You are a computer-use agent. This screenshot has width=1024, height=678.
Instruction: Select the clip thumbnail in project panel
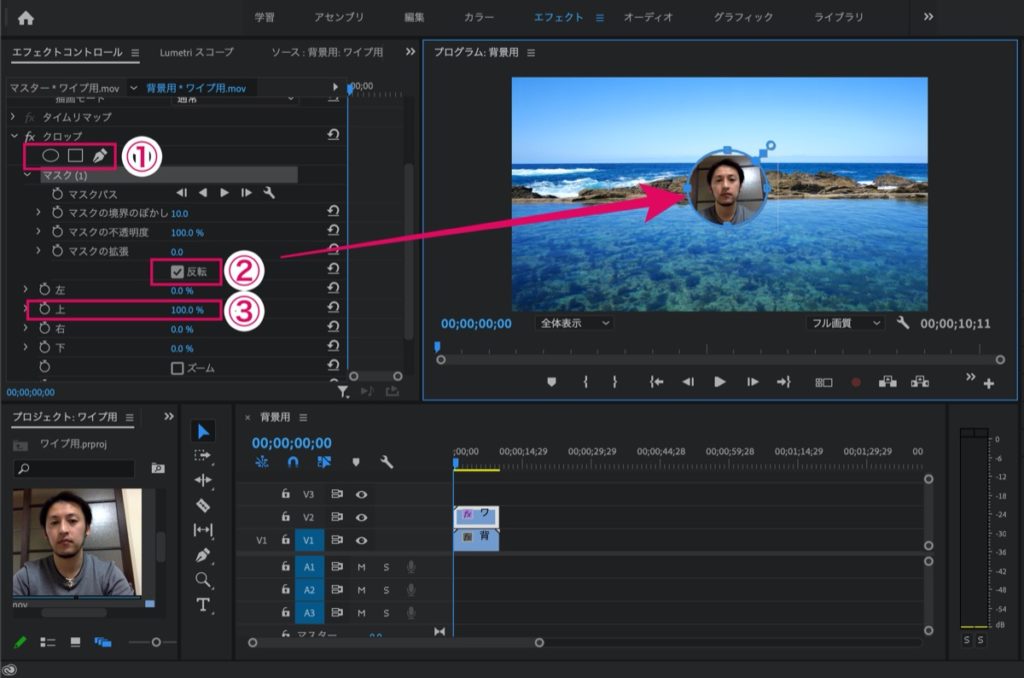click(77, 542)
